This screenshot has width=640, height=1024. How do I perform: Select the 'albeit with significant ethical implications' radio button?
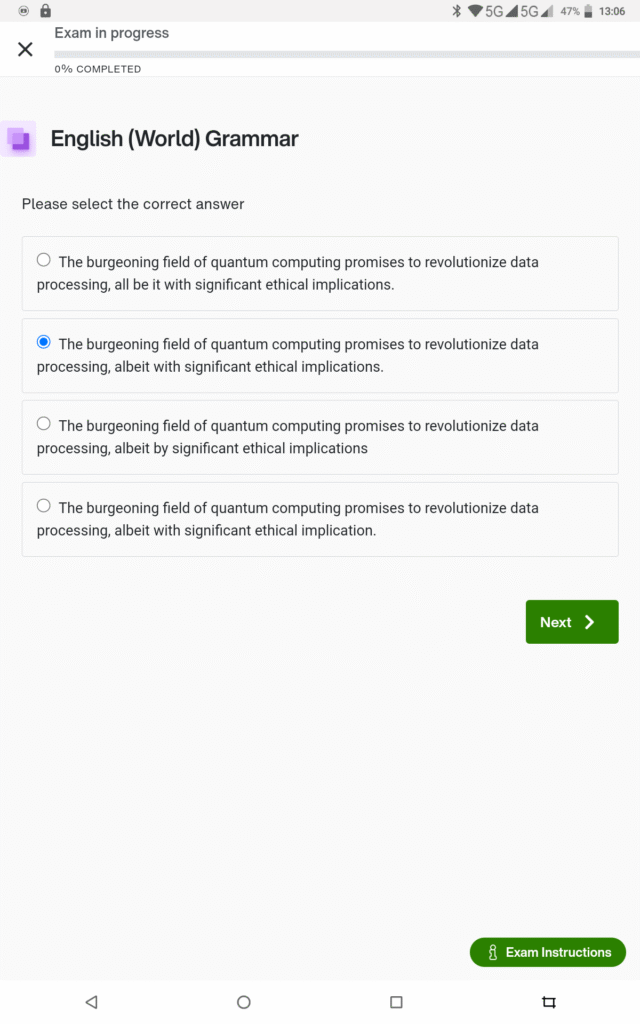(x=44, y=343)
